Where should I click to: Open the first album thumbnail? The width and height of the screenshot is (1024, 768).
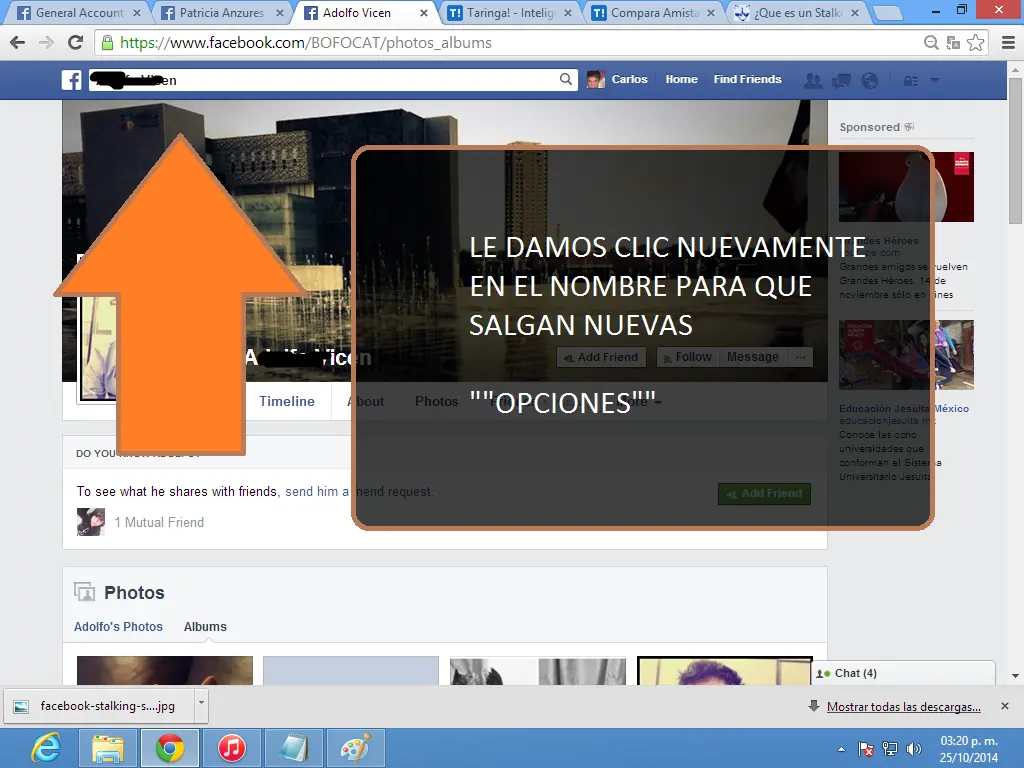tap(165, 671)
